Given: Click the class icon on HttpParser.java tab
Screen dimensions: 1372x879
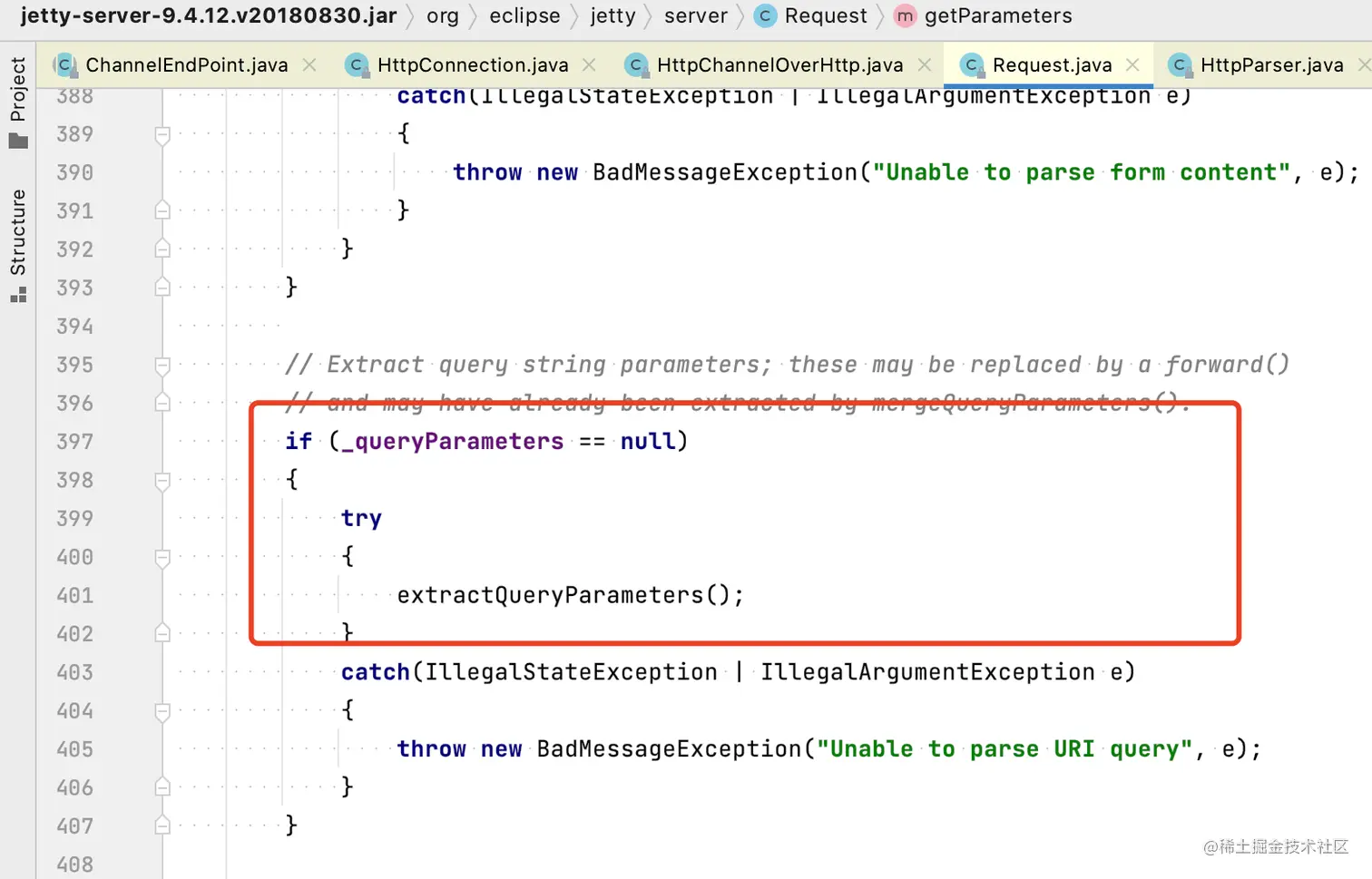Looking at the screenshot, I should coord(1180,64).
